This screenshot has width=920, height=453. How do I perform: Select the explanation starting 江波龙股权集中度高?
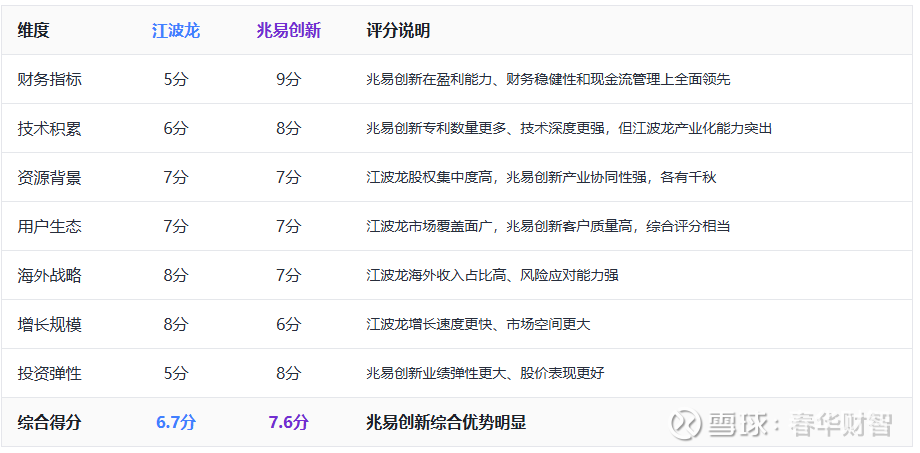(x=541, y=177)
